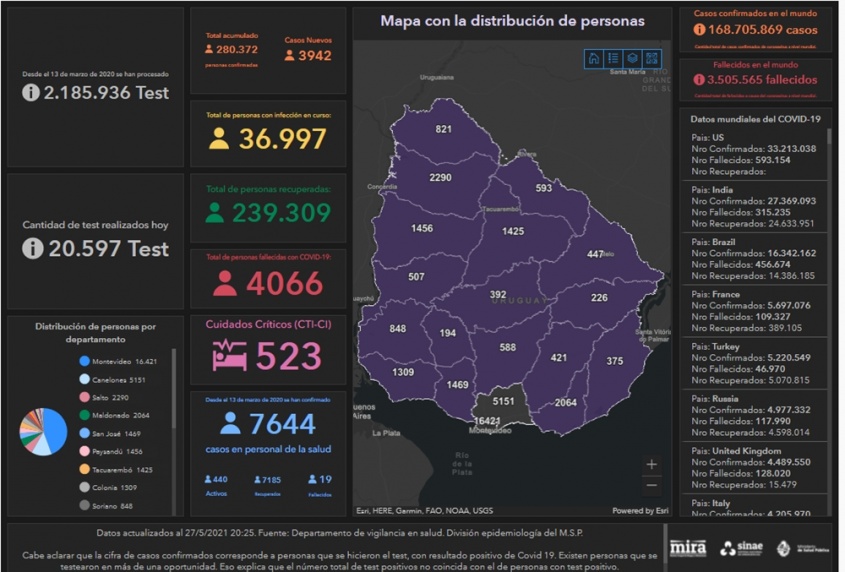Click the sinae logo in footer
The image size is (845, 572).
741,548
